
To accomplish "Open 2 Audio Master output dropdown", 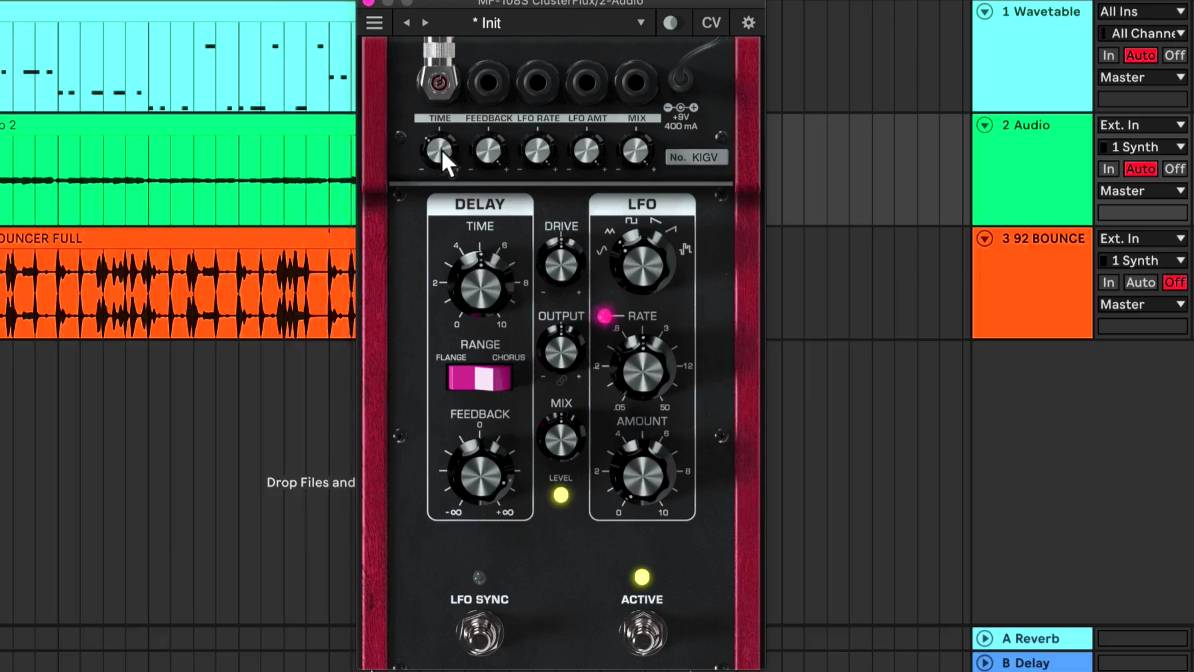I will (1142, 190).
